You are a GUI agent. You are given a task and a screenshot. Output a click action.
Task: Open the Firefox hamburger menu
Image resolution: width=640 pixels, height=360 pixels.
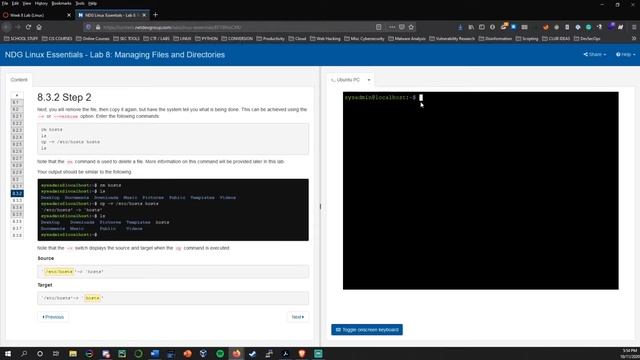click(x=634, y=27)
